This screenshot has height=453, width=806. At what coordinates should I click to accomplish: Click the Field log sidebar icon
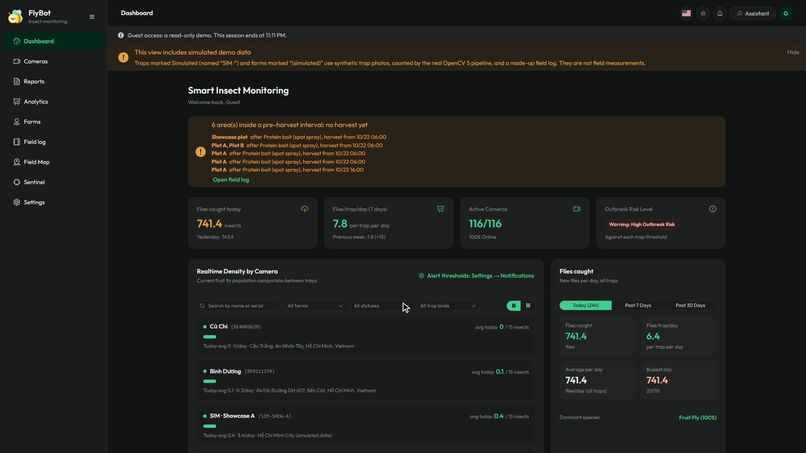tap(16, 142)
